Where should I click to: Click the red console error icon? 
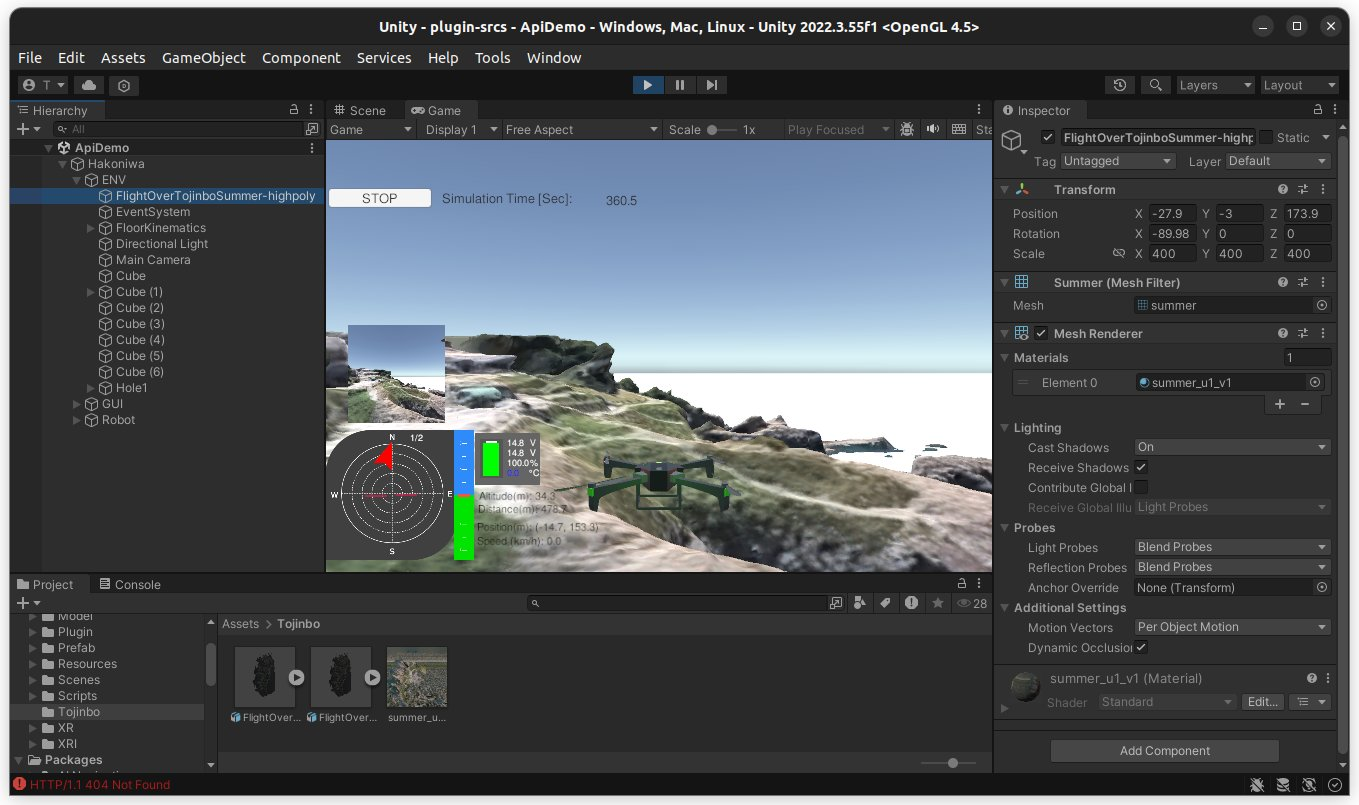pos(19,785)
